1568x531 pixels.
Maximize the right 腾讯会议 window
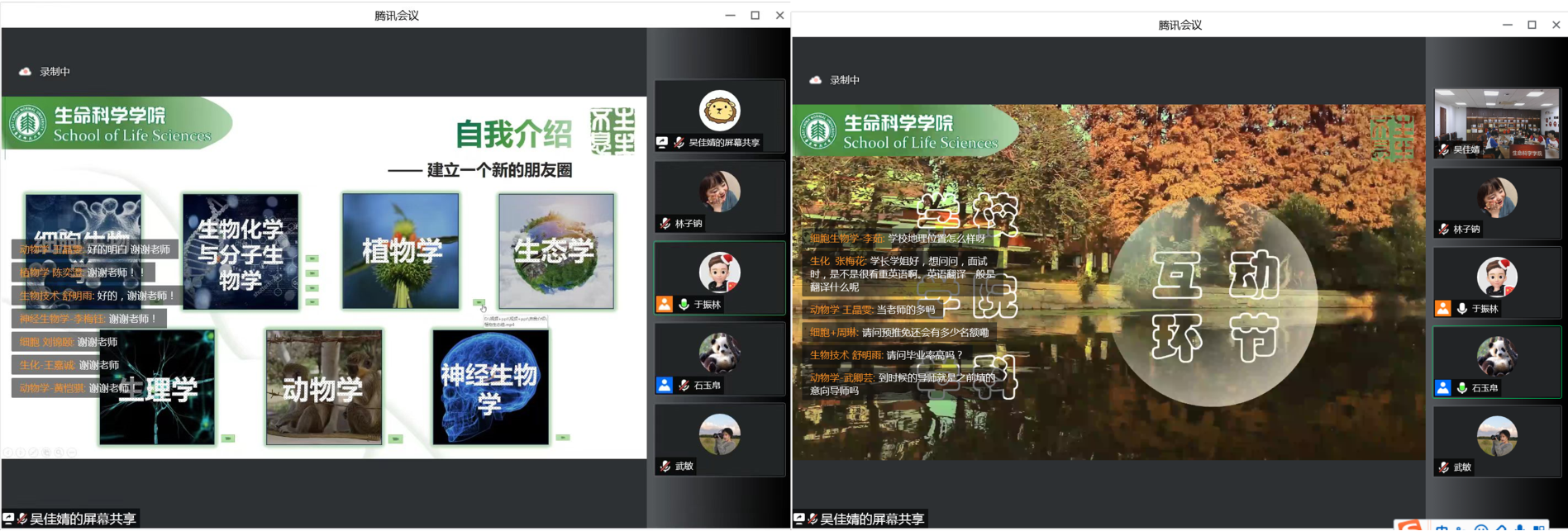[1532, 25]
